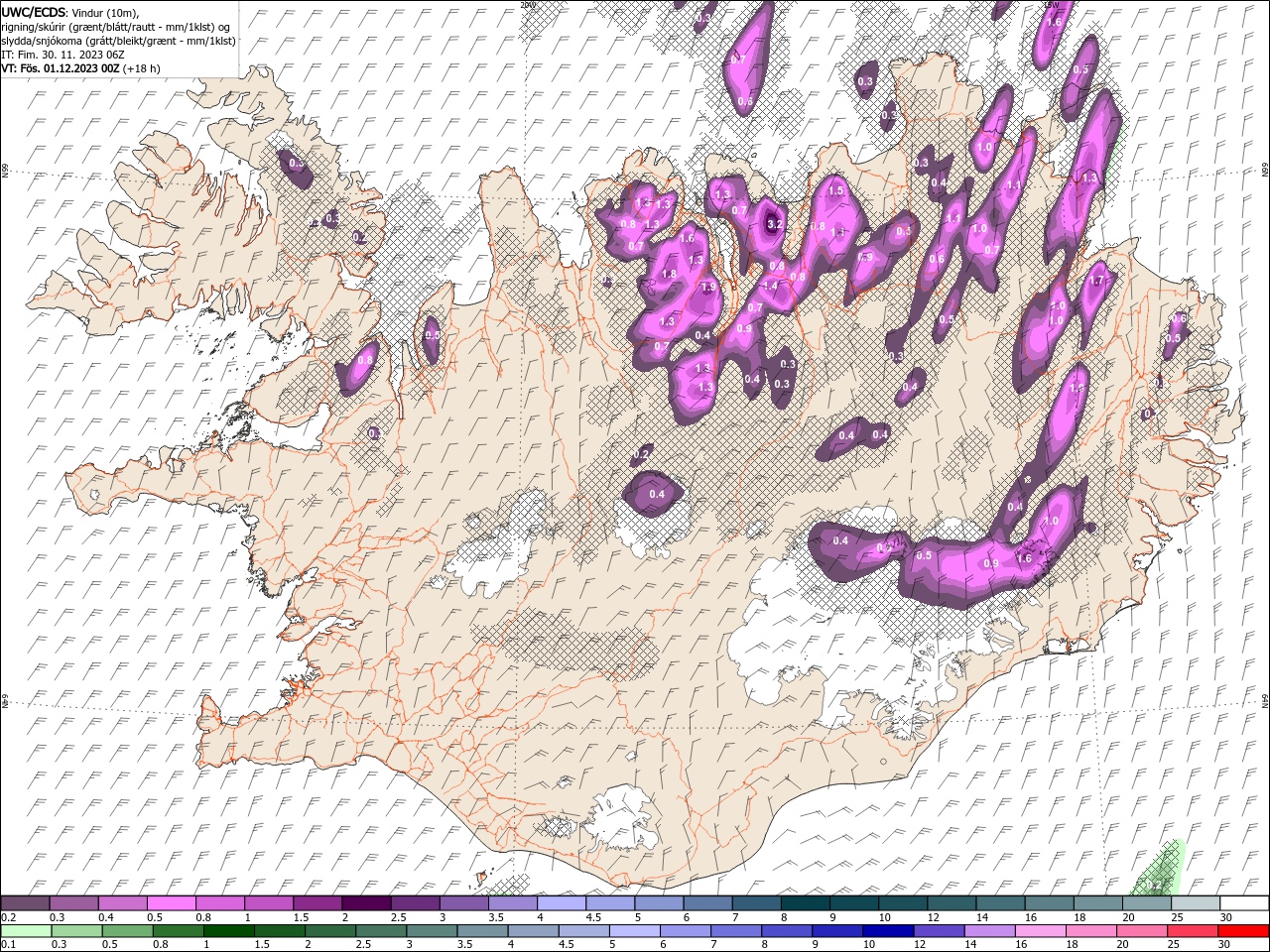Click the '0.2' value on the green rain patch
Viewport: 1270px width, 952px height.
(1154, 885)
